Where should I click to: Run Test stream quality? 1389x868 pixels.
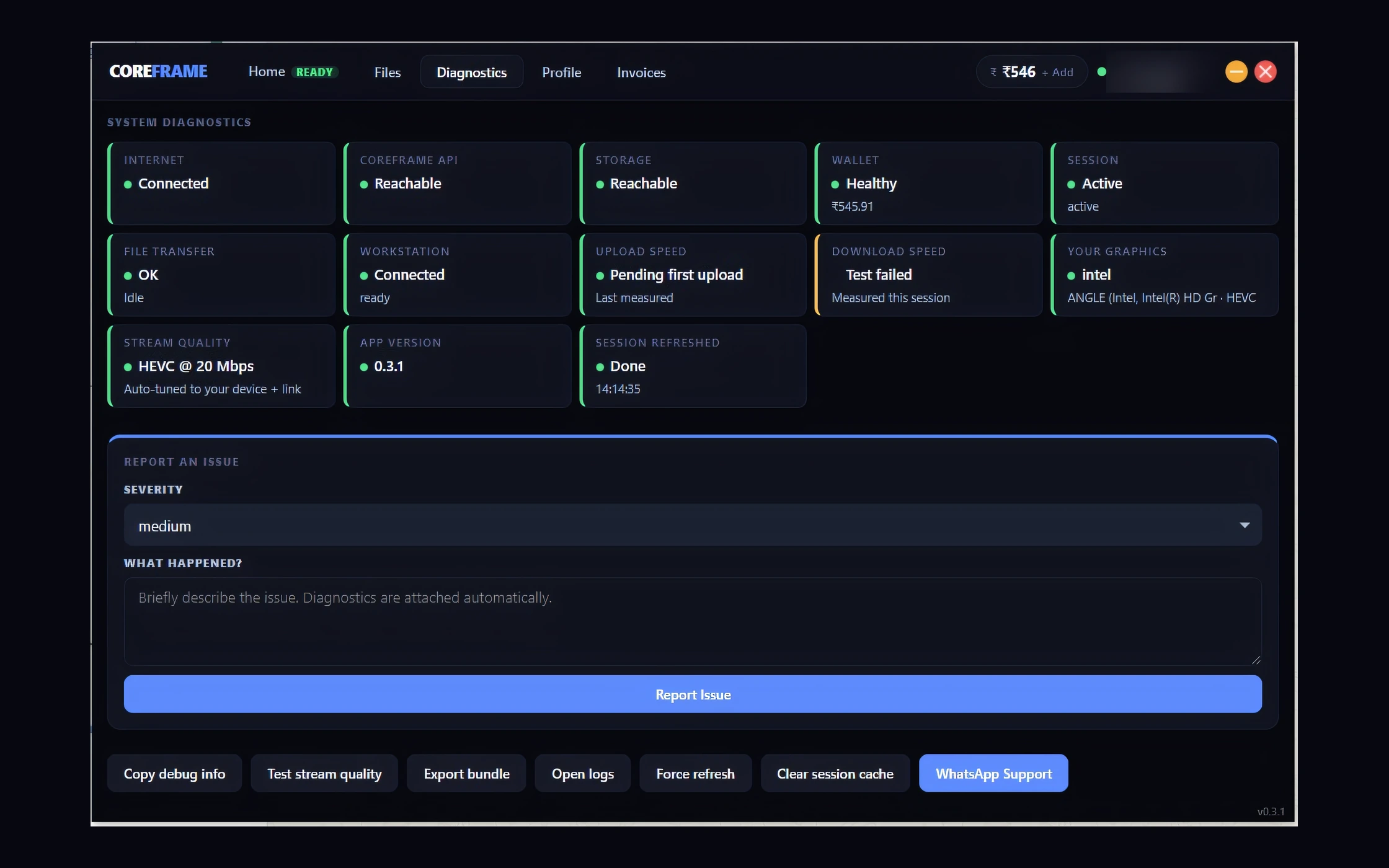coord(324,773)
